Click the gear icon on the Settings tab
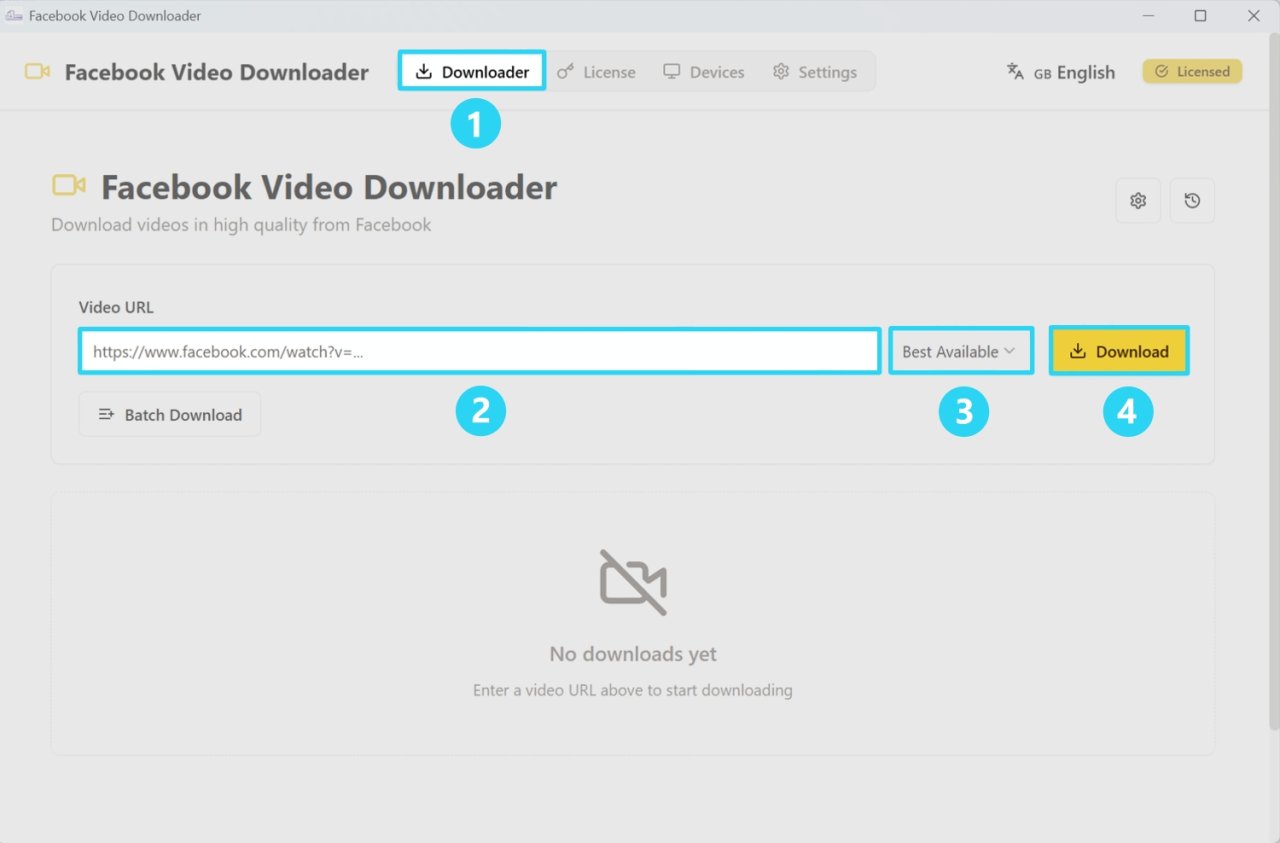Image resolution: width=1280 pixels, height=843 pixels. click(x=780, y=71)
